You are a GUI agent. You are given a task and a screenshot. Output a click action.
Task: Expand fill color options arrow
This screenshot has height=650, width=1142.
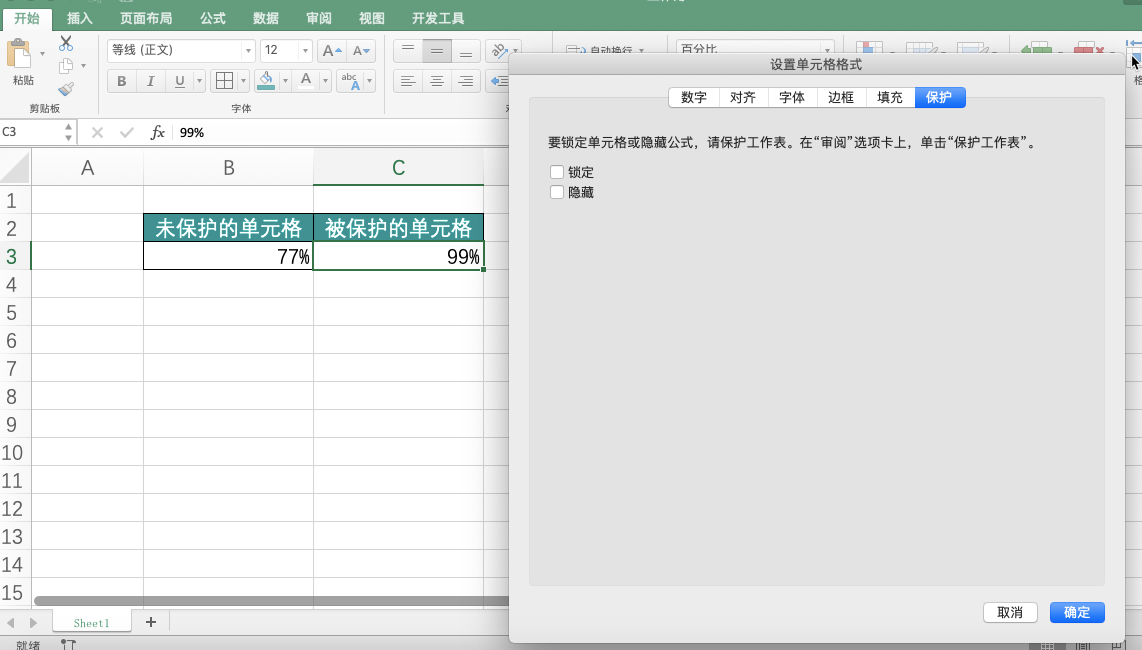point(285,81)
